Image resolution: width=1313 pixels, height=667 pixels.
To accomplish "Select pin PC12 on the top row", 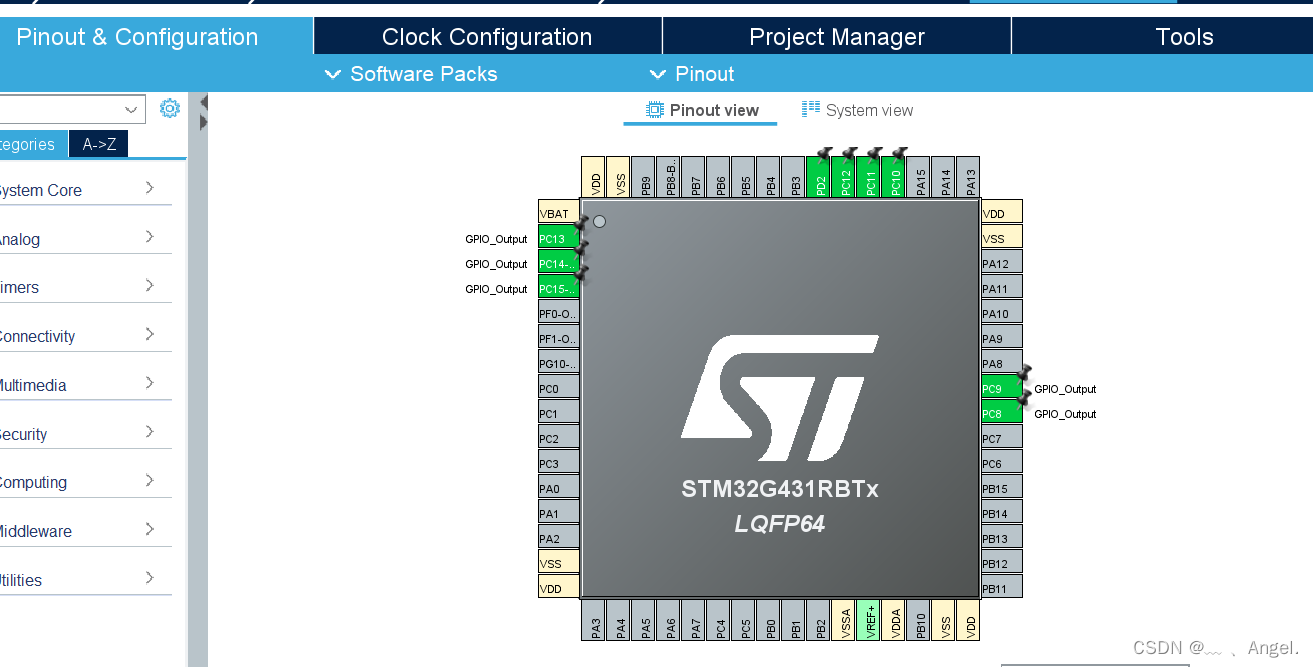I will (x=844, y=177).
